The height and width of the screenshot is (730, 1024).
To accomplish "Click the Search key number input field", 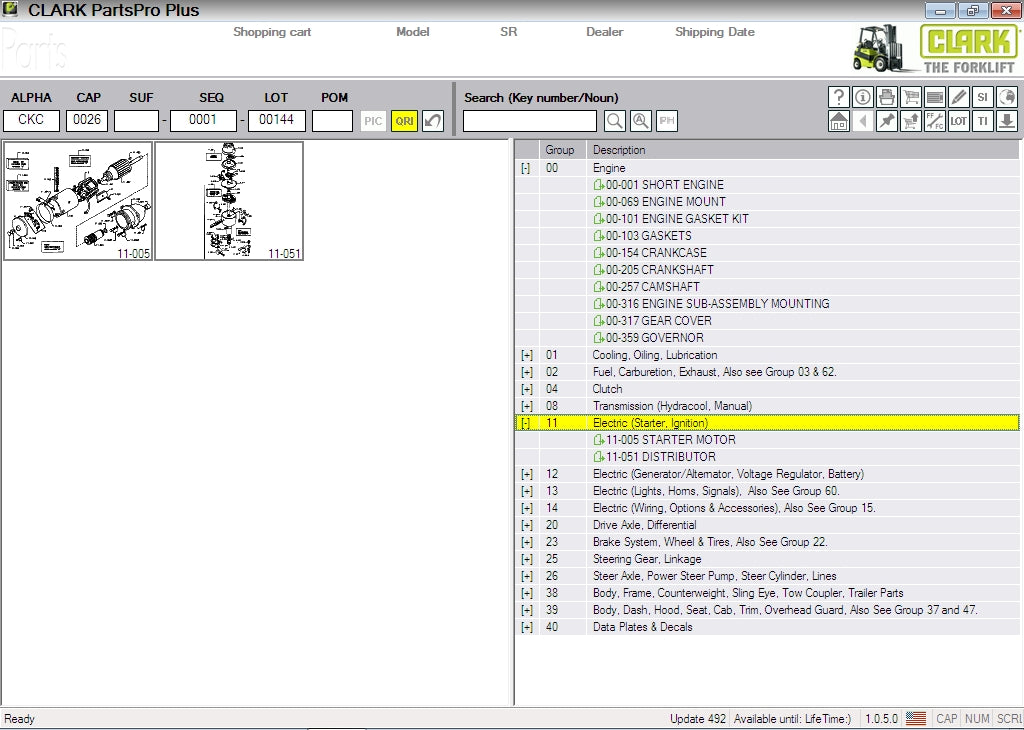I will (x=529, y=121).
